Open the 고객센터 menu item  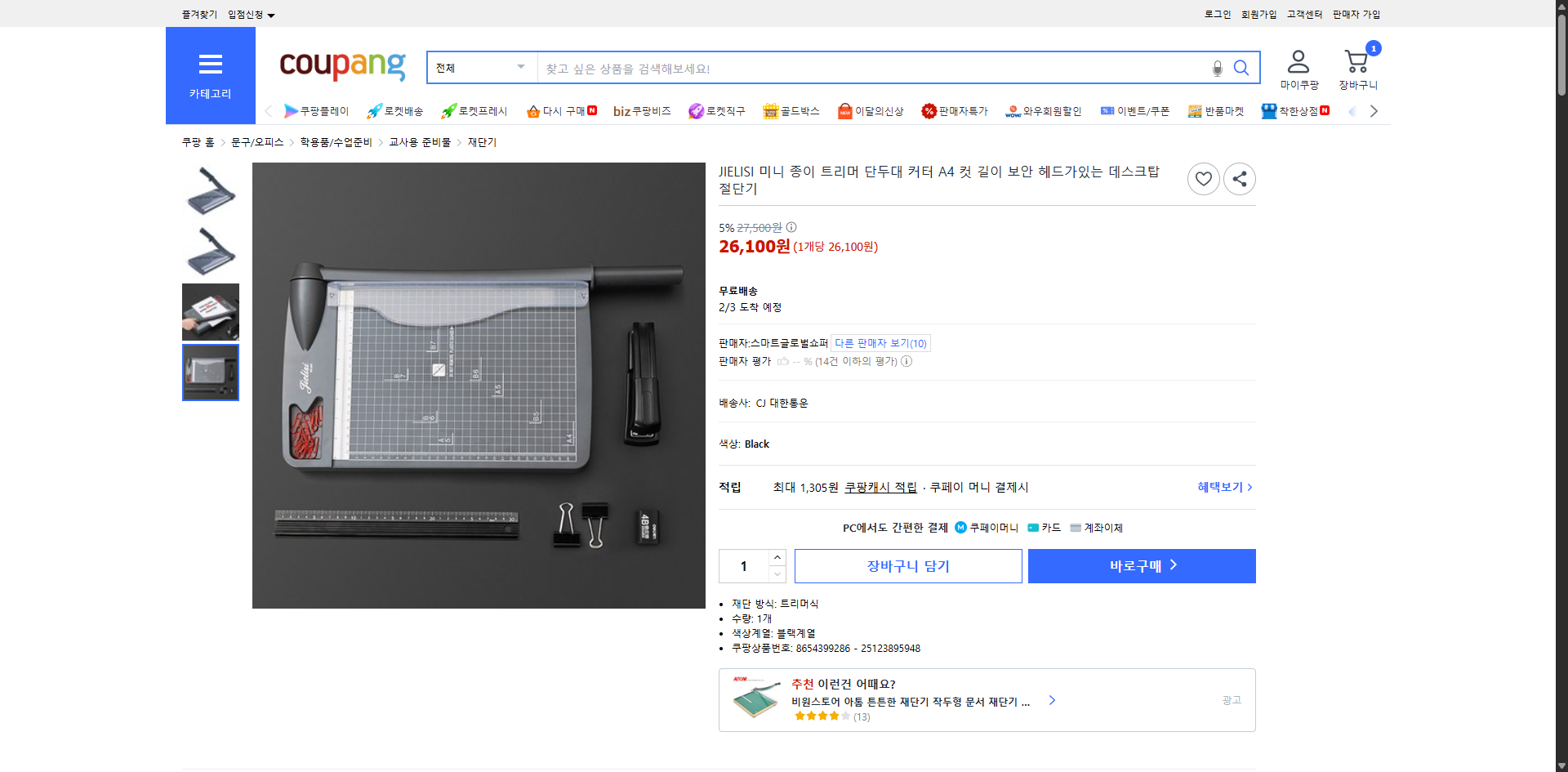pyautogui.click(x=1305, y=14)
